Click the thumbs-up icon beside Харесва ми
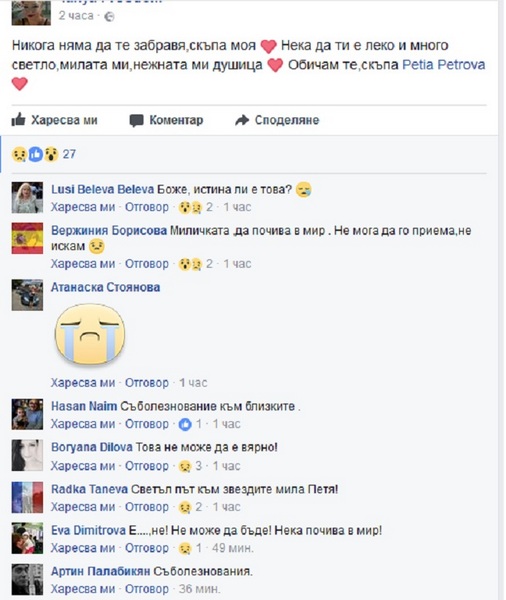 coord(18,120)
